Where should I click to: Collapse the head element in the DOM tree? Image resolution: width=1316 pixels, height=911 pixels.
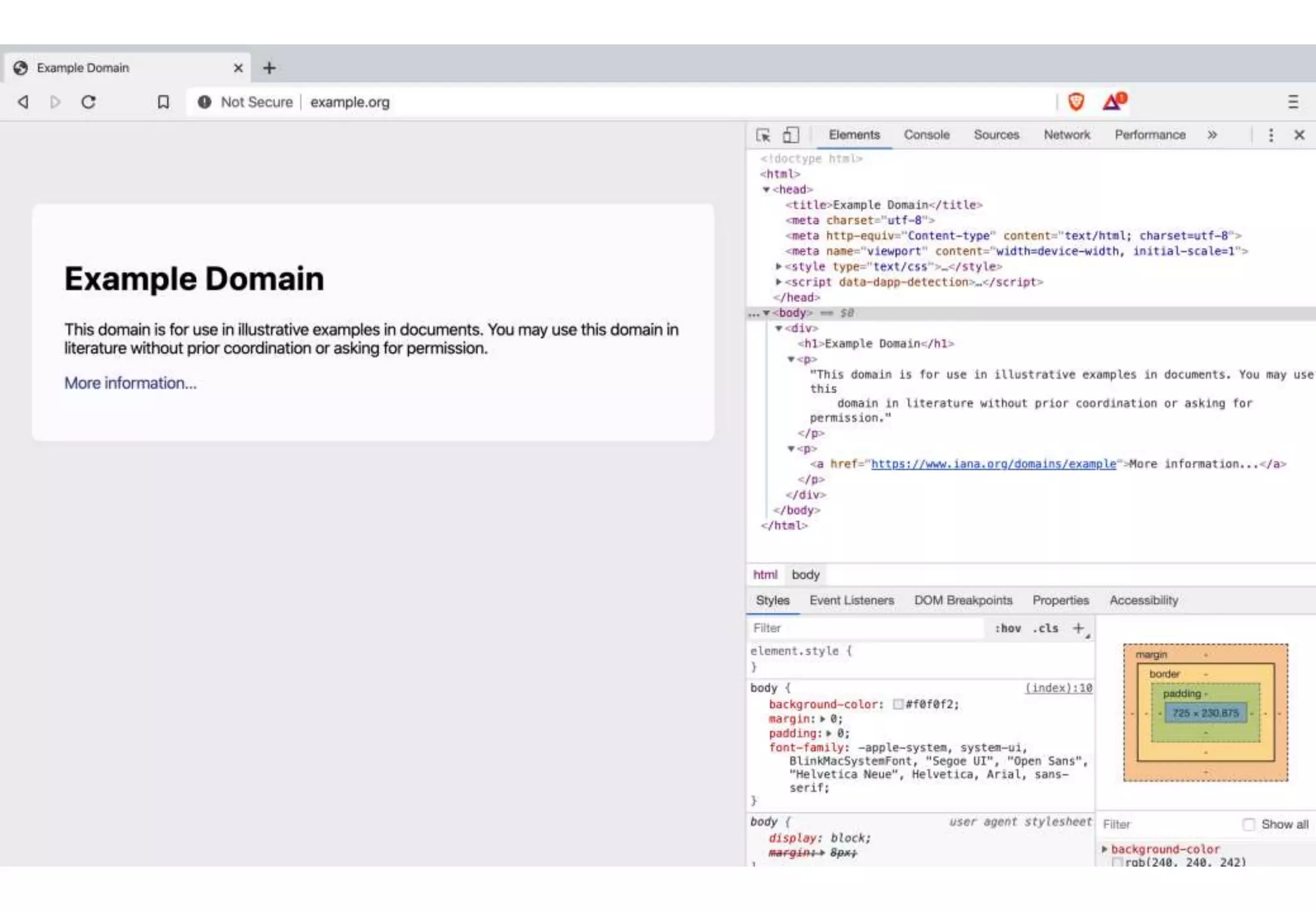click(766, 190)
